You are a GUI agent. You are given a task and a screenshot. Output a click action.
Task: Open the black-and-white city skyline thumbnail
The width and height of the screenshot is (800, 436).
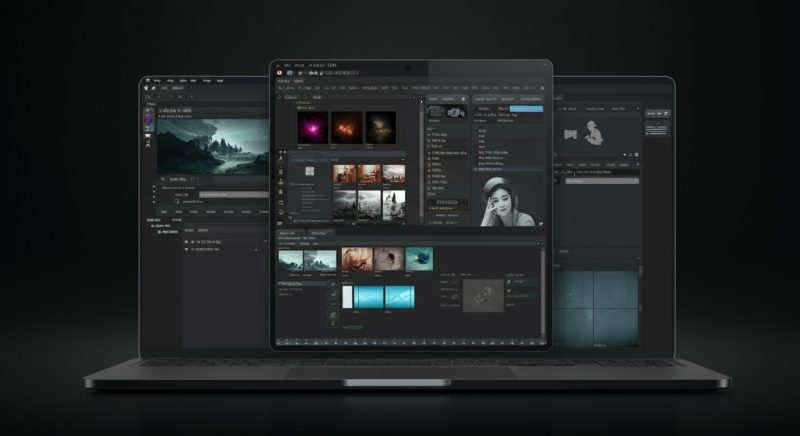coord(369,205)
